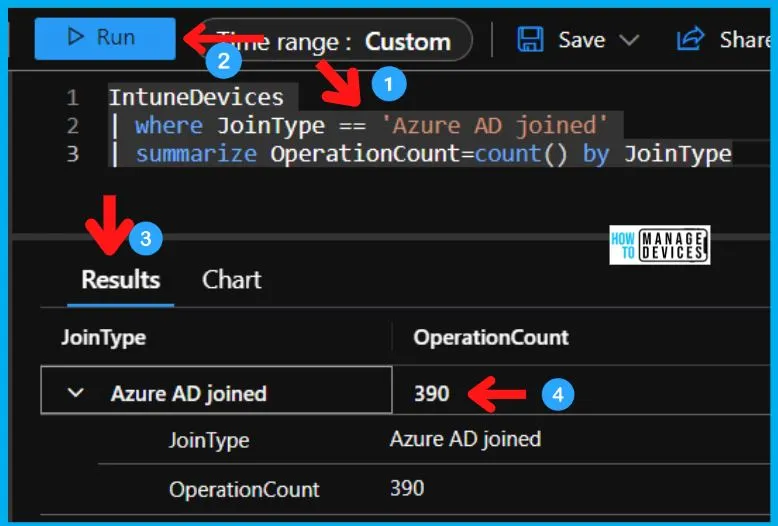Click the Save floppy disk icon
Screen dimensions: 778x526
click(x=530, y=39)
